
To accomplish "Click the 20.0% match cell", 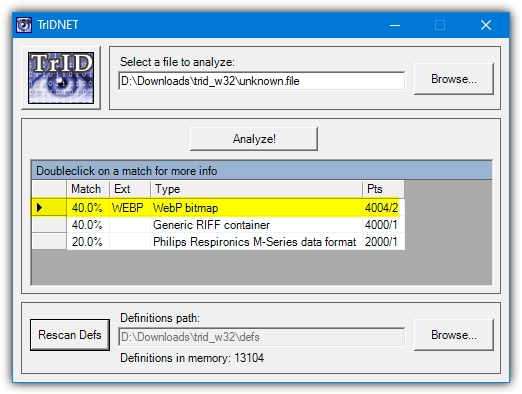I will click(x=88, y=242).
